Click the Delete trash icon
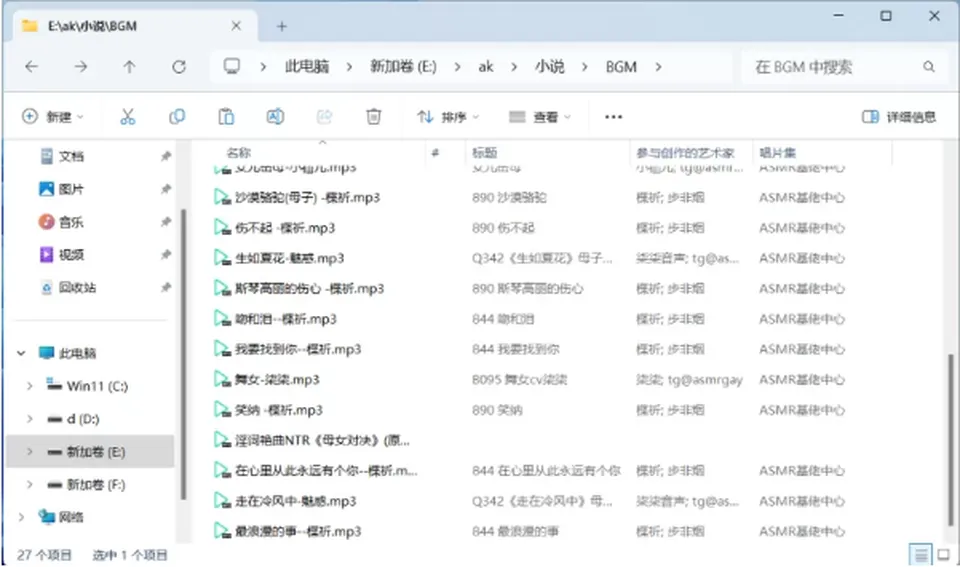This screenshot has height=567, width=960. pos(373,116)
